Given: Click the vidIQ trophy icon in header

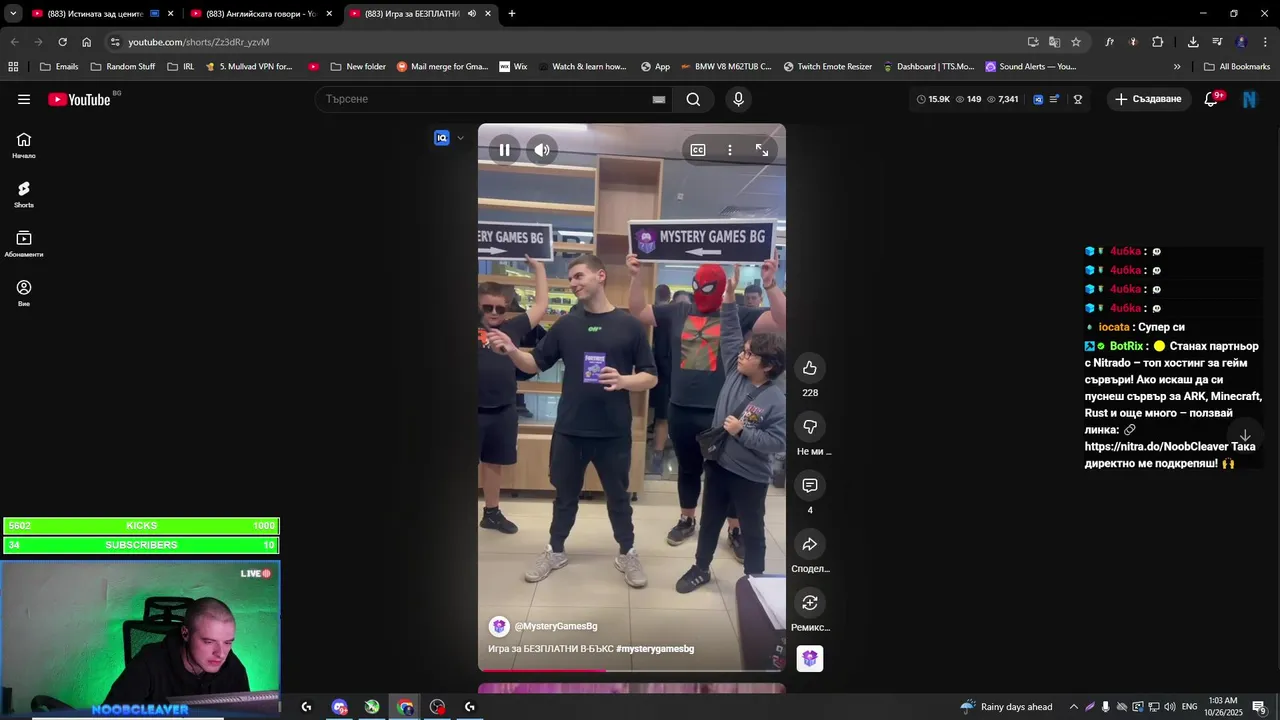Looking at the screenshot, I should coord(1078,99).
